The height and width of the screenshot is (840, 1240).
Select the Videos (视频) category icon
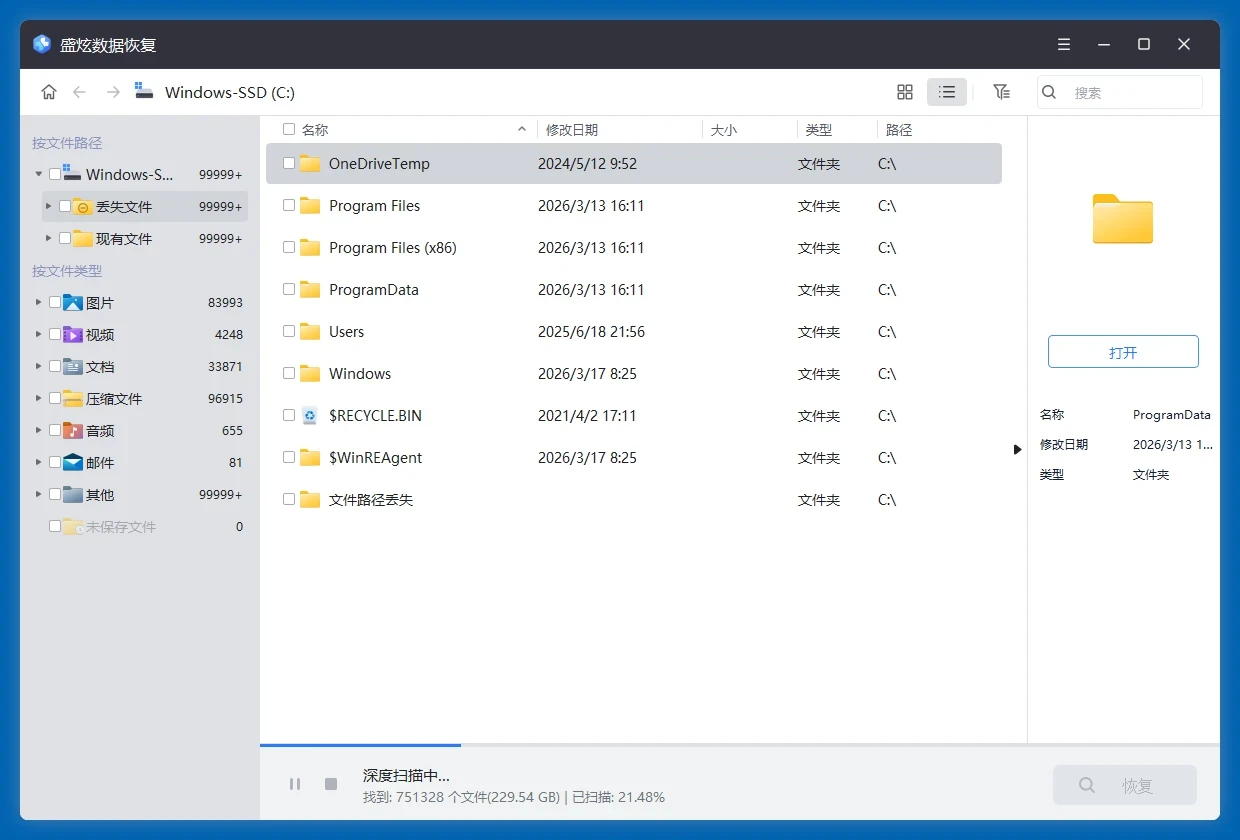tap(73, 334)
